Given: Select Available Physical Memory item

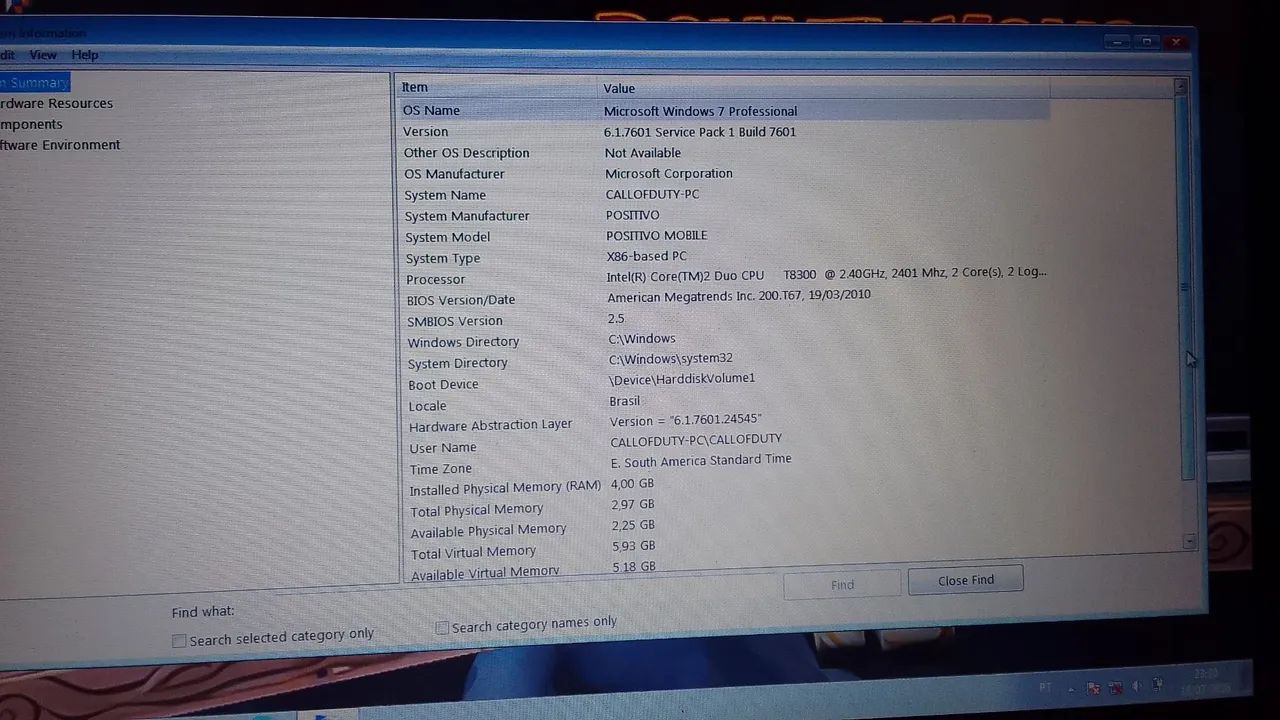Looking at the screenshot, I should (x=488, y=531).
